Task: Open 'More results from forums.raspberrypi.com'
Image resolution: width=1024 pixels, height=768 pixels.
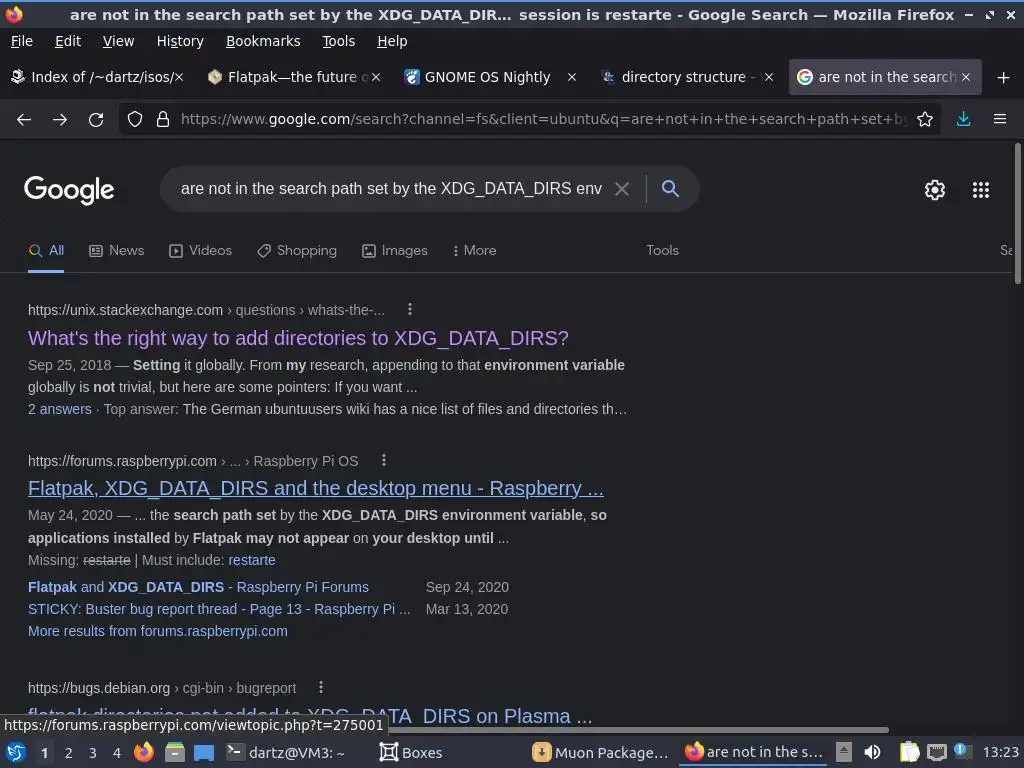Action: point(157,632)
